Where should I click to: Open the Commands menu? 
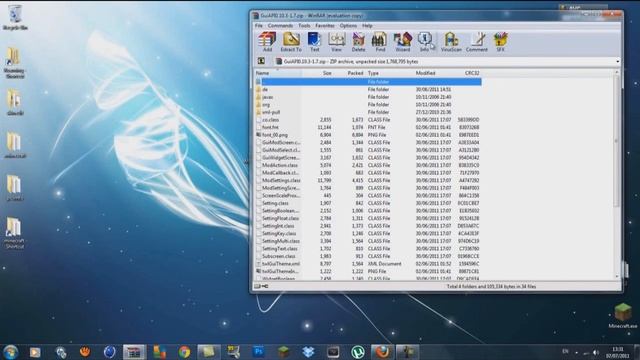pyautogui.click(x=280, y=25)
